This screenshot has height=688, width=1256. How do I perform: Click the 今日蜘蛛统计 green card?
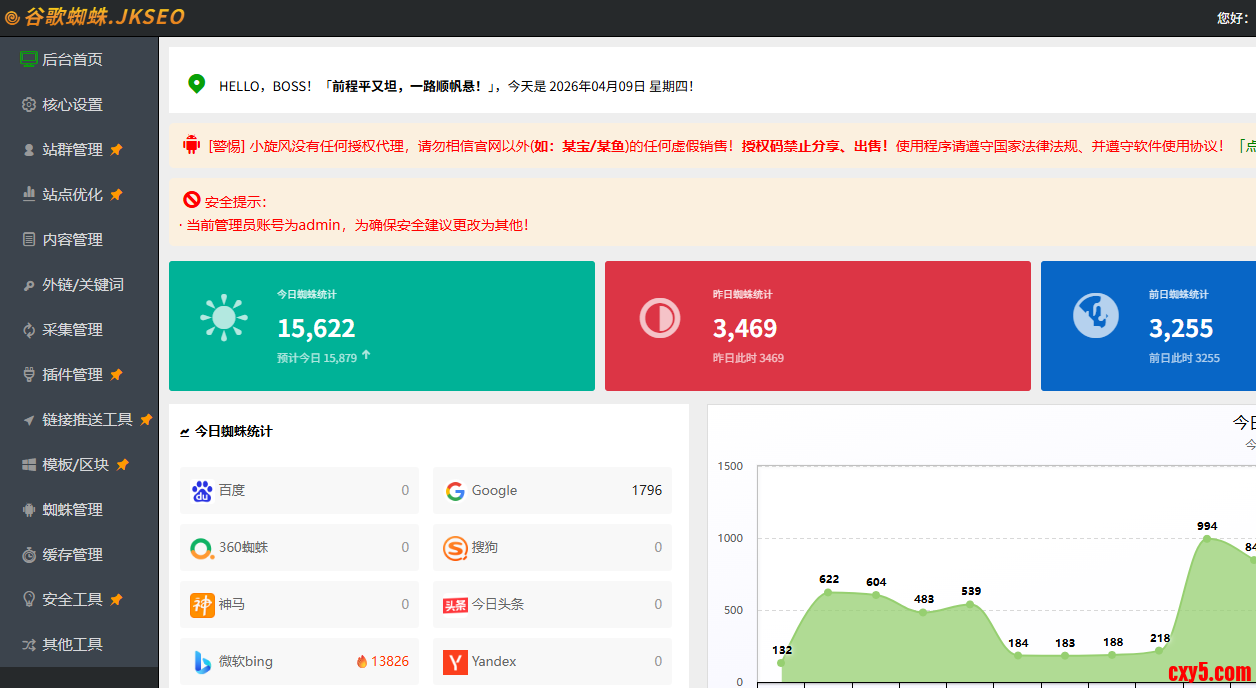pyautogui.click(x=381, y=326)
